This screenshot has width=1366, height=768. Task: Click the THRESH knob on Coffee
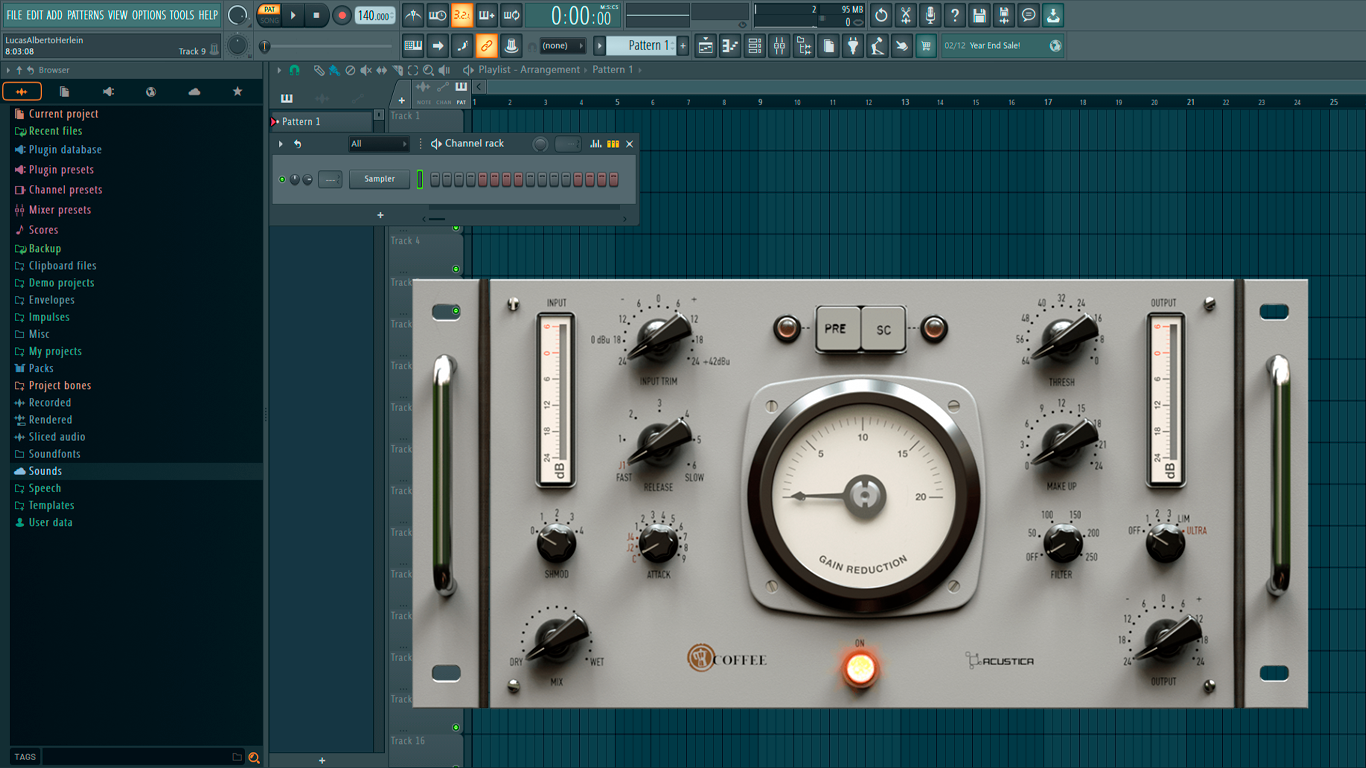(x=1061, y=340)
